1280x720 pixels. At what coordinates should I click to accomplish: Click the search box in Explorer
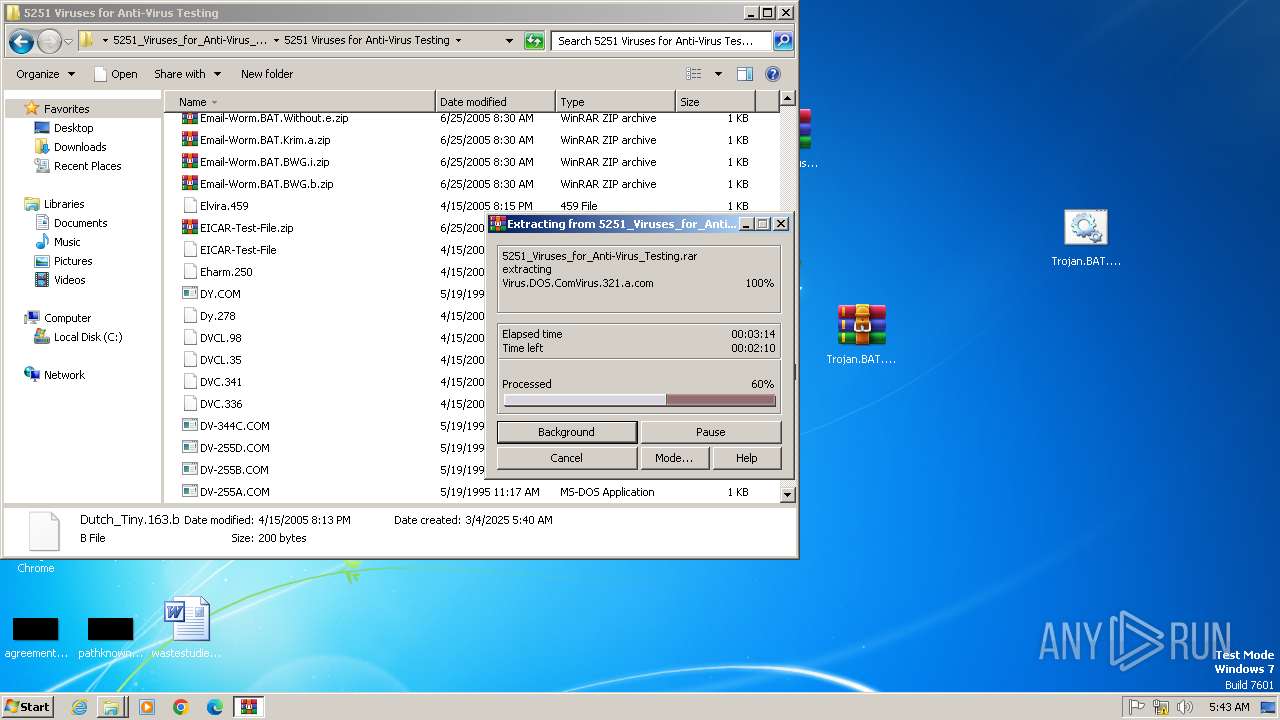point(661,41)
